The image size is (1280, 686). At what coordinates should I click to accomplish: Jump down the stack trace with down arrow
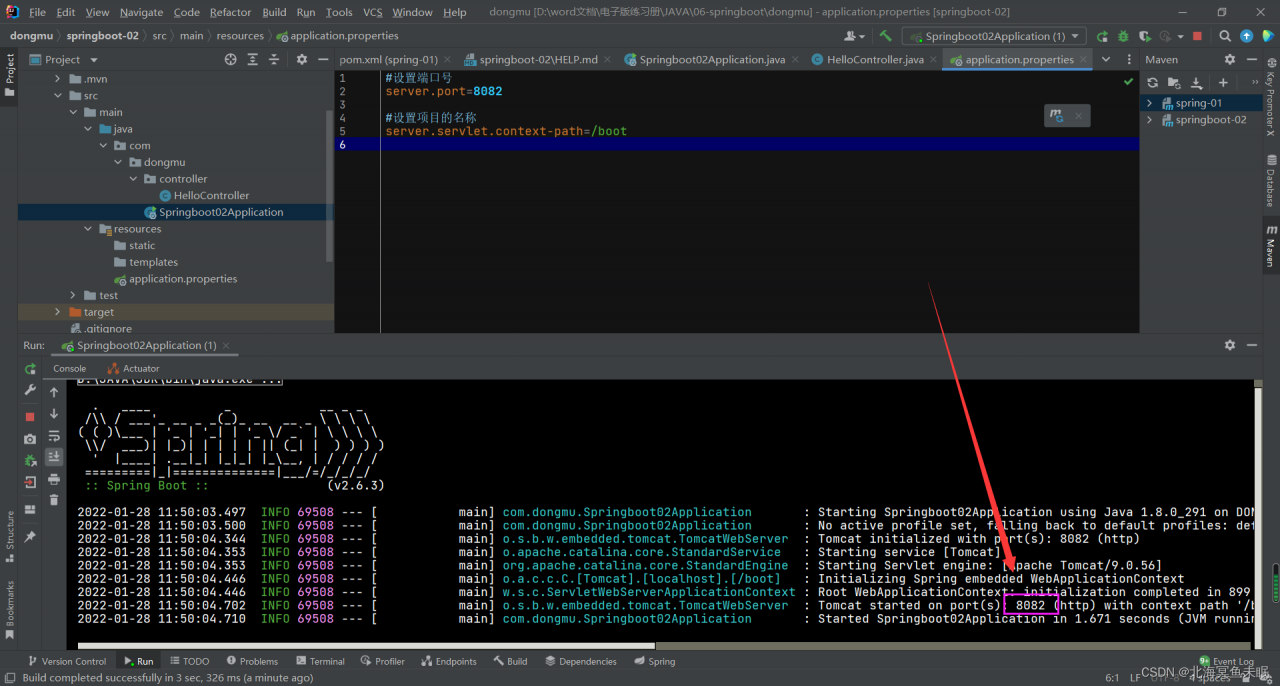[x=54, y=413]
